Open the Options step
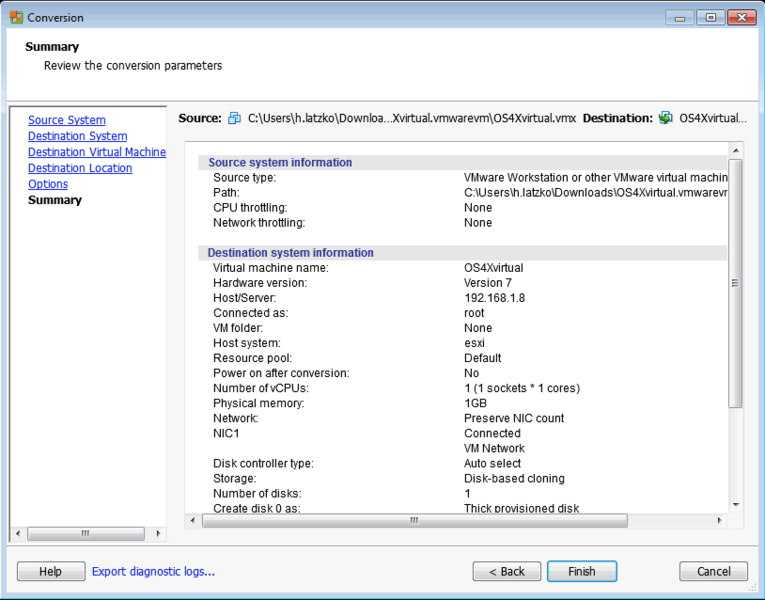 click(48, 184)
